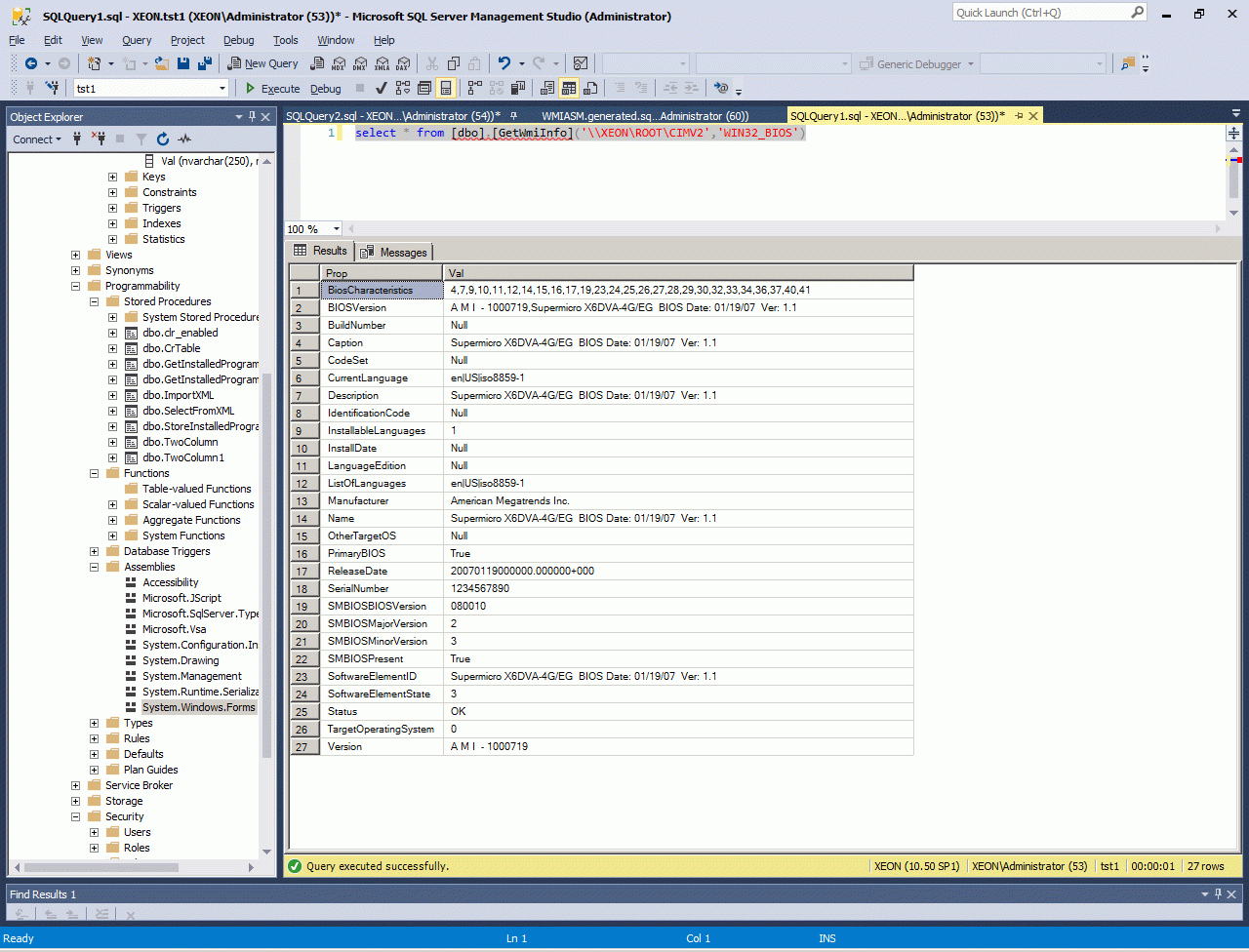Undo the last action
The image size is (1249, 952).
tap(504, 63)
